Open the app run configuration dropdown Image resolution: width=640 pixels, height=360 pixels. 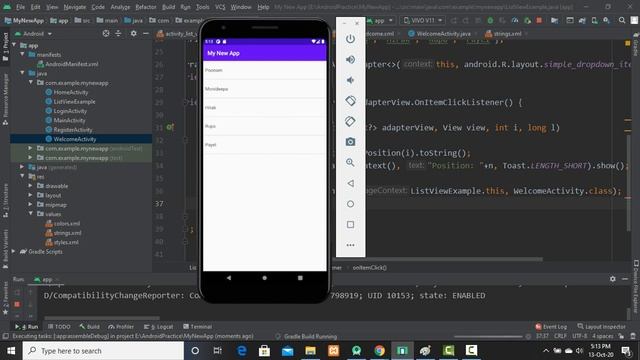(x=380, y=20)
